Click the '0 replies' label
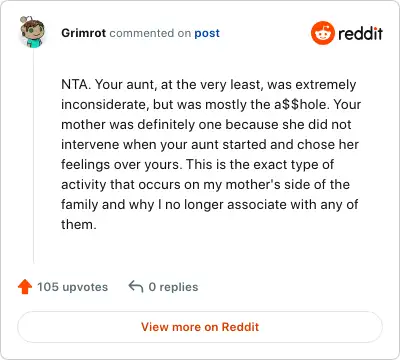This screenshot has width=400, height=360. pos(173,287)
